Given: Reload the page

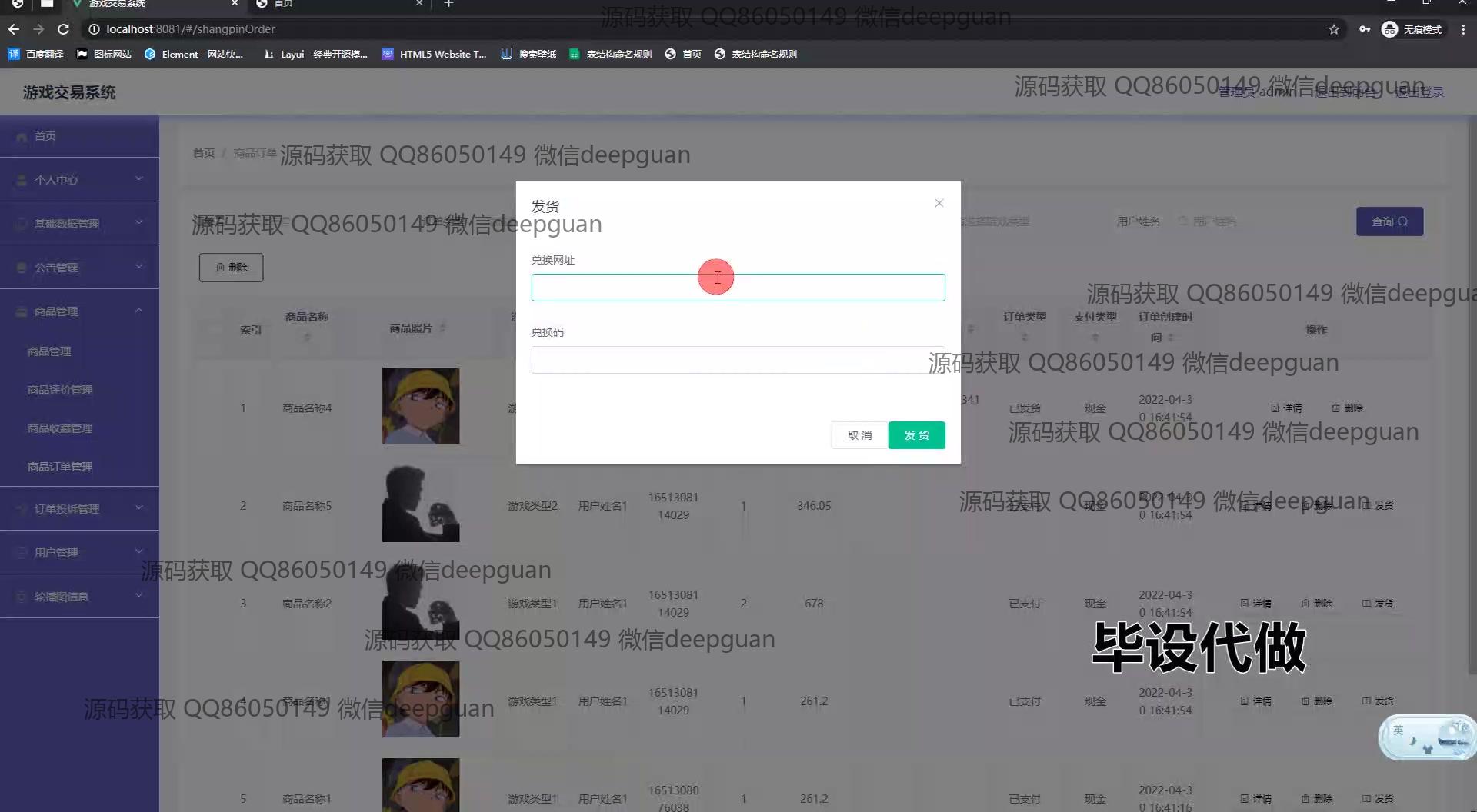Looking at the screenshot, I should (x=64, y=29).
